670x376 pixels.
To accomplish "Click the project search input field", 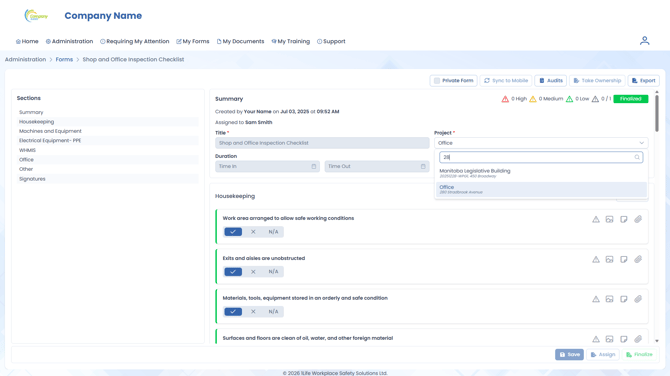I will click(541, 157).
